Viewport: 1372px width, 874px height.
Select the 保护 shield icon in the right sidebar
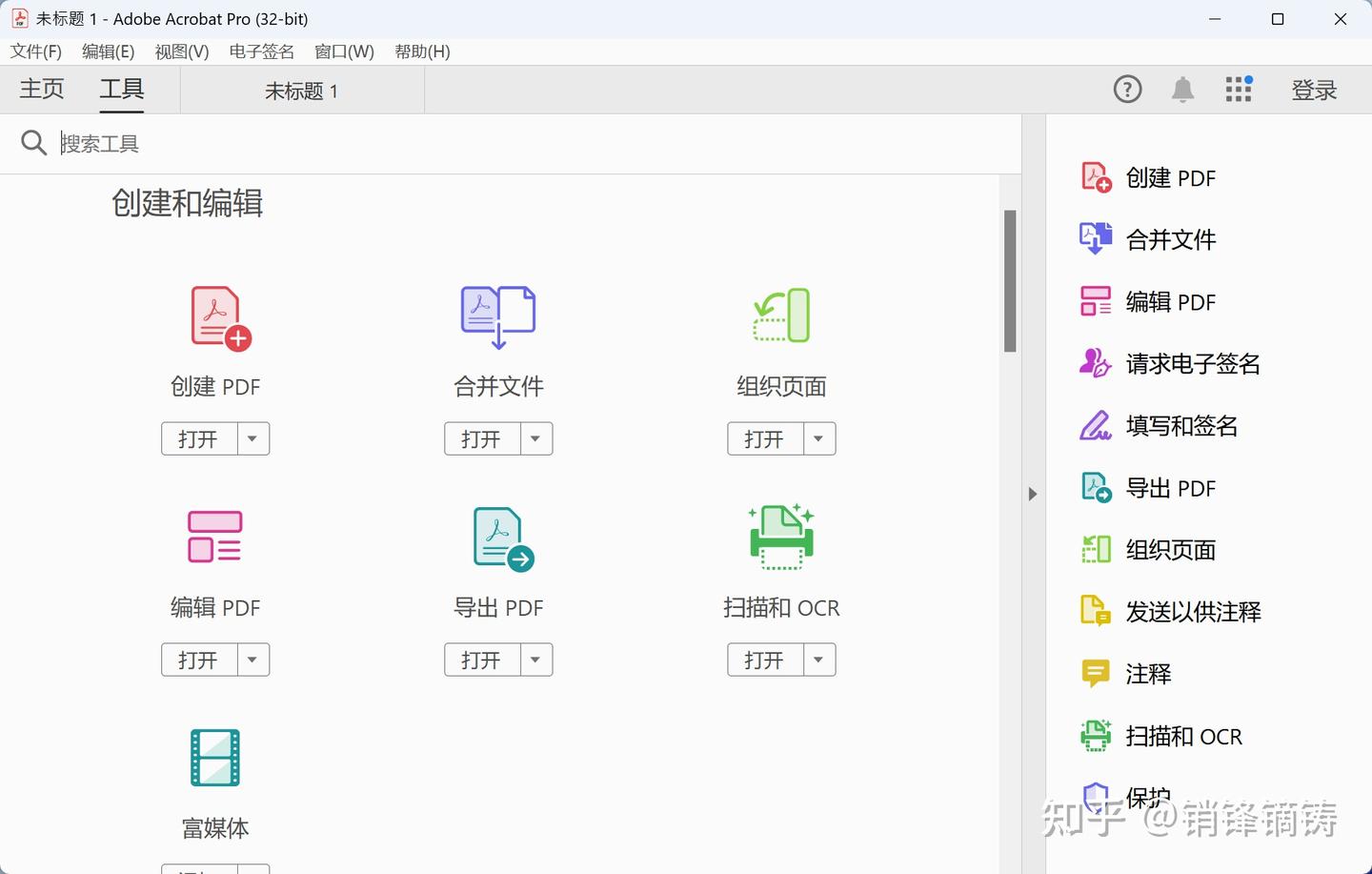point(1096,798)
